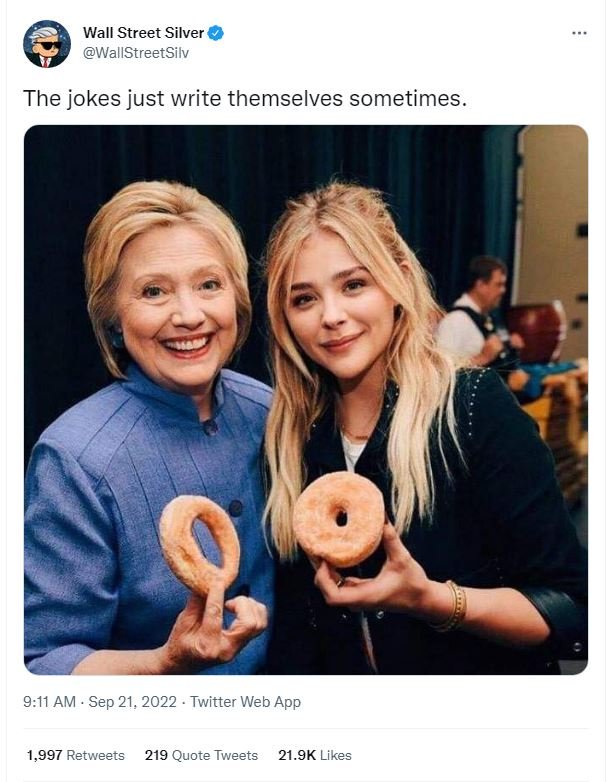Click the man in the photo background
The image size is (613, 782).
[474, 313]
